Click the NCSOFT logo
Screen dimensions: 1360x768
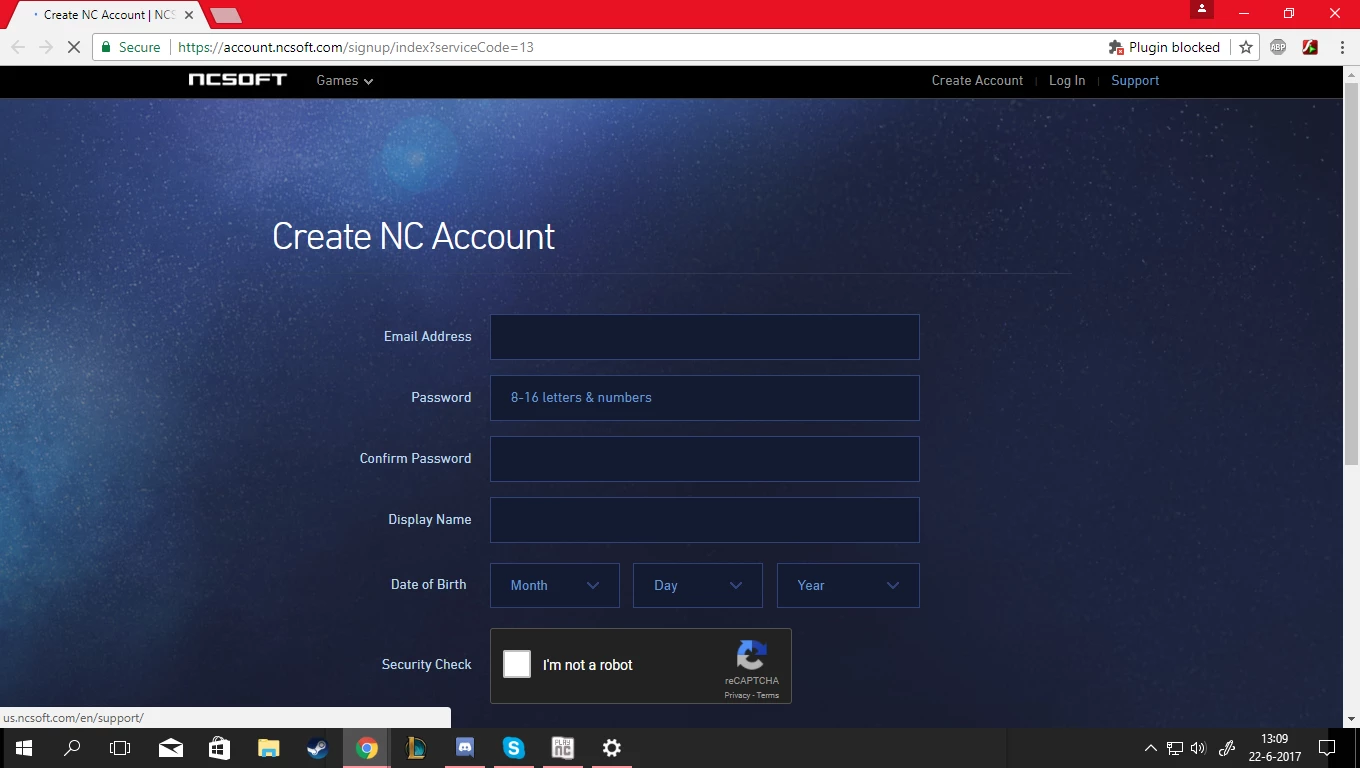click(x=237, y=80)
